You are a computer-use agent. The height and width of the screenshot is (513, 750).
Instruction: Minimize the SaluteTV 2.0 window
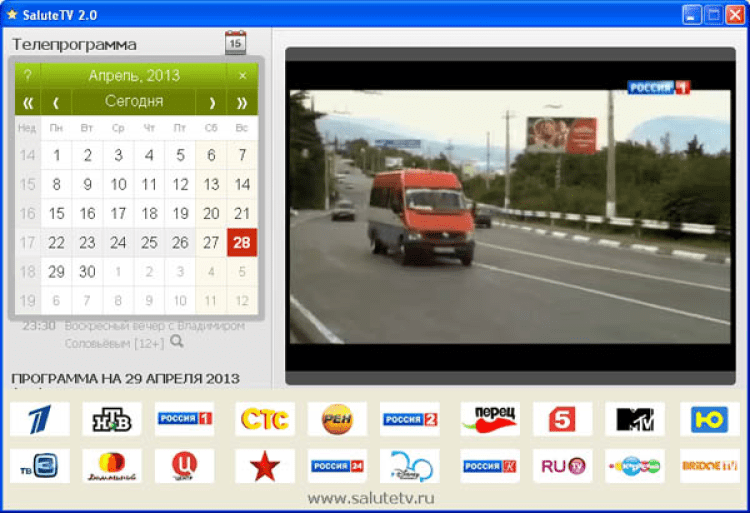pyautogui.click(x=692, y=14)
